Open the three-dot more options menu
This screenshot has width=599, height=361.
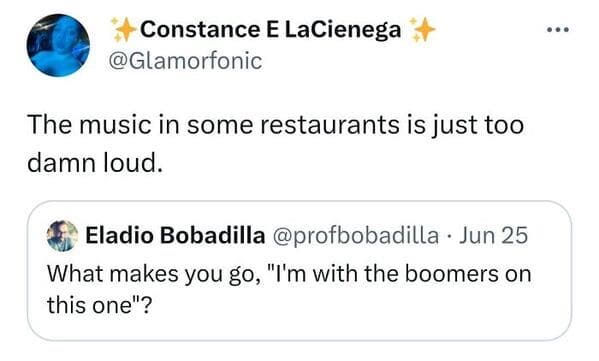[x=558, y=29]
